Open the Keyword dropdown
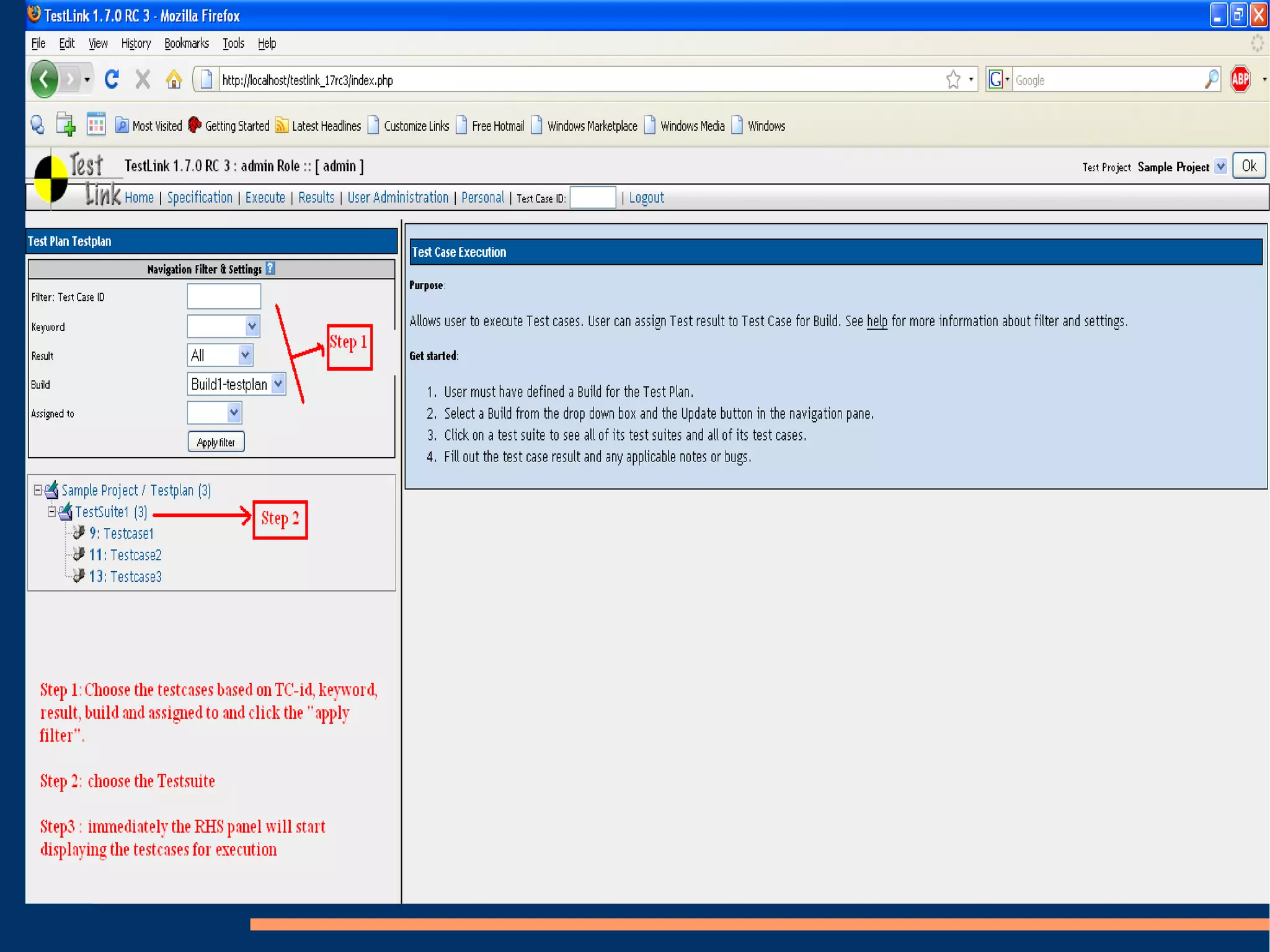This screenshot has width=1270, height=952. [223, 326]
